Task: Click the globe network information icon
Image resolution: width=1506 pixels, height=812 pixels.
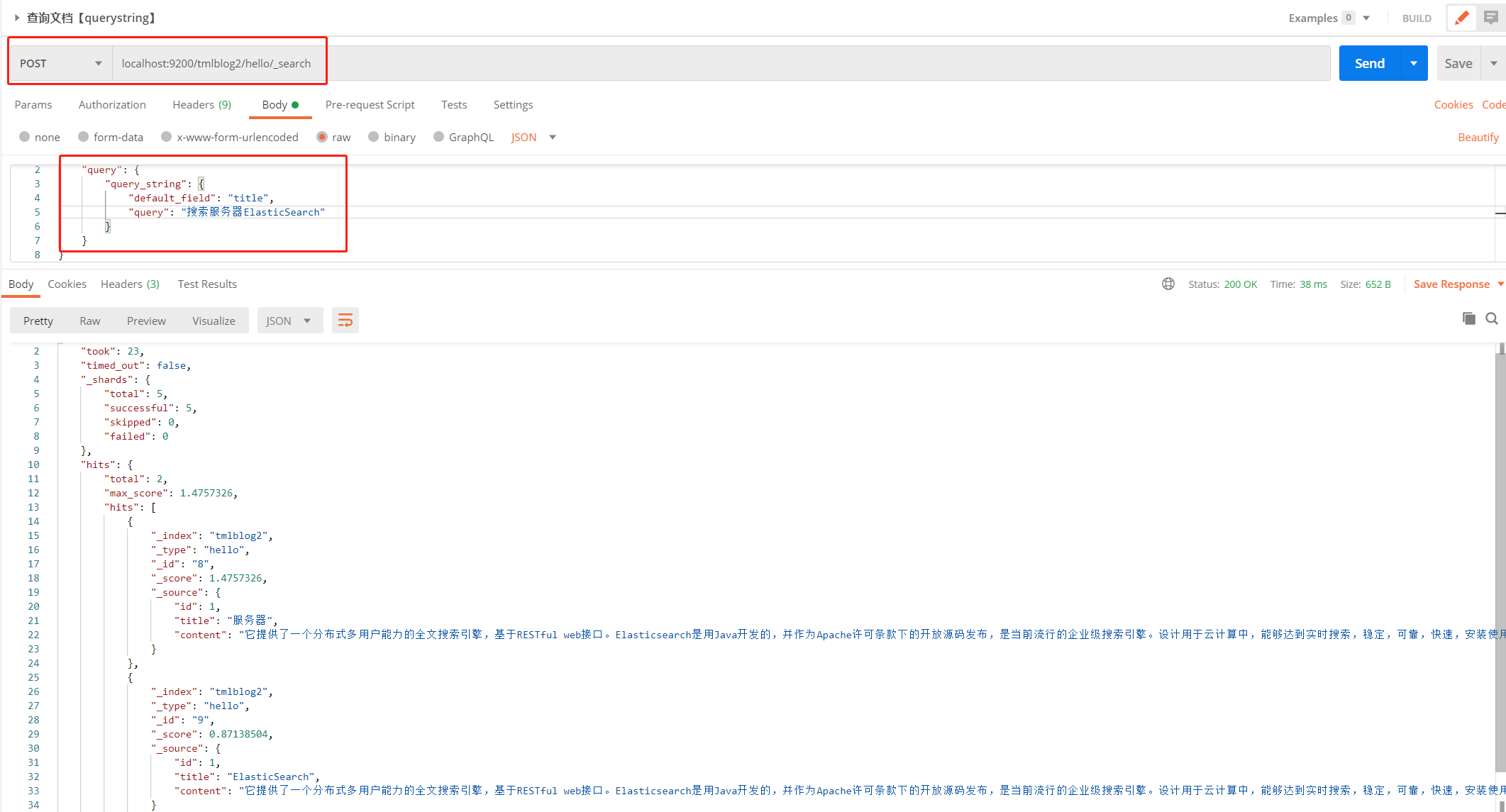Action: coord(1168,284)
